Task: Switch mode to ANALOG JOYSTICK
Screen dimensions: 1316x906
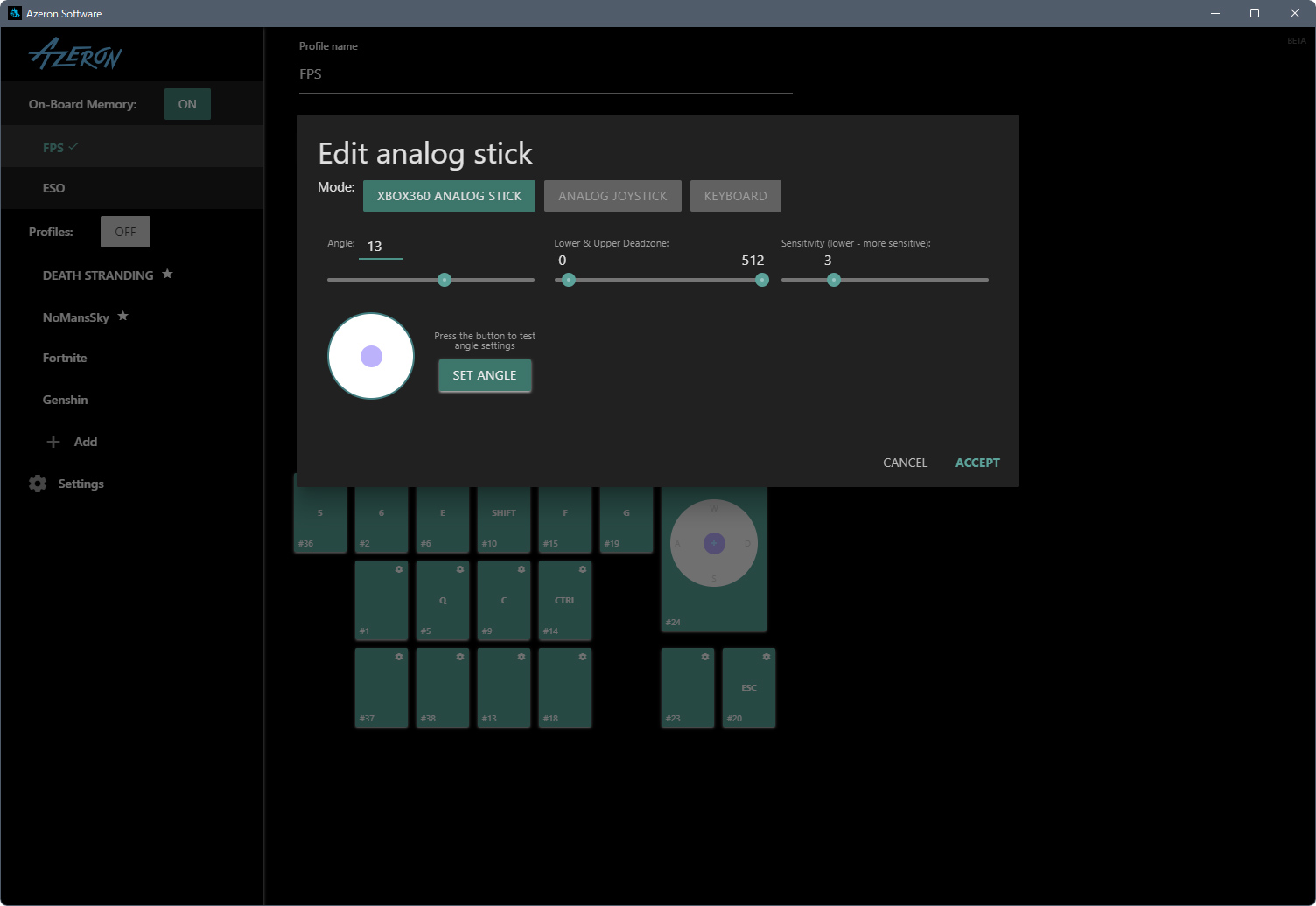Action: pyautogui.click(x=612, y=196)
